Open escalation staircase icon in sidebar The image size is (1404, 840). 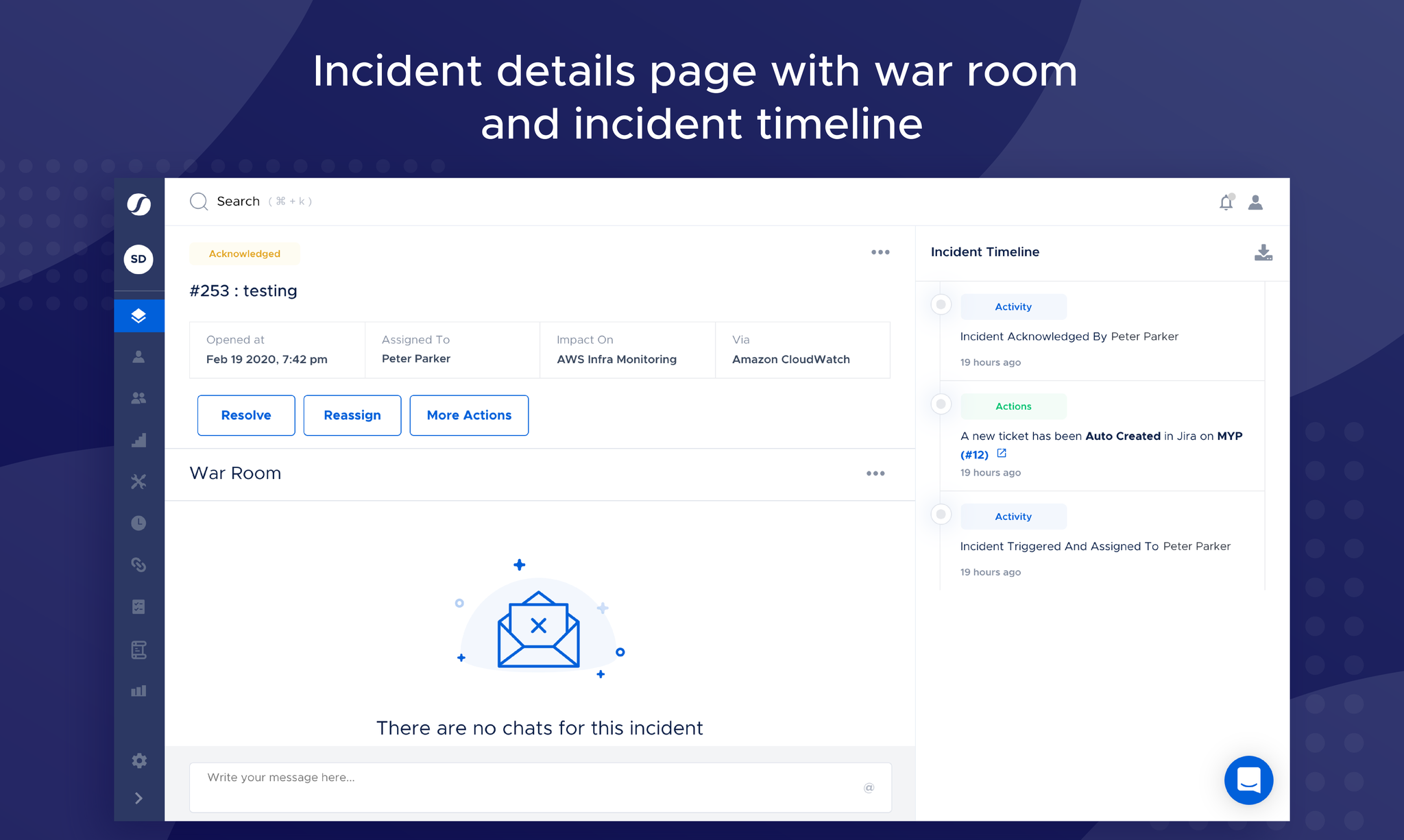pos(138,440)
